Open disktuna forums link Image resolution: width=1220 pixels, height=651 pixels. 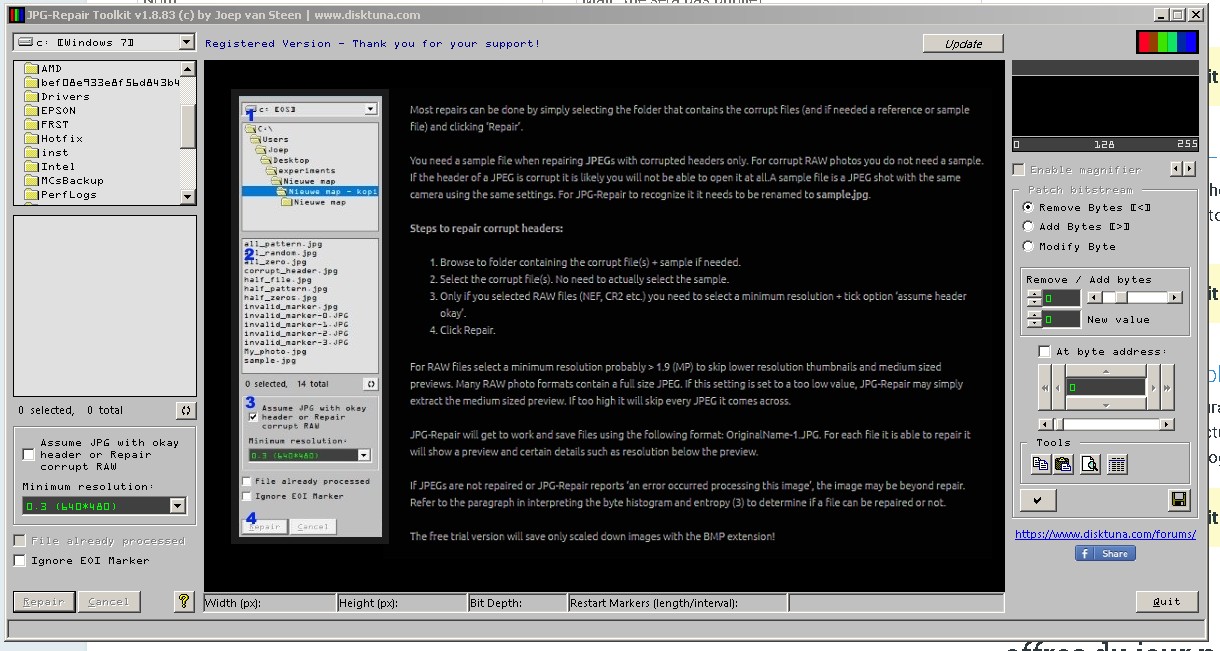(x=1105, y=534)
